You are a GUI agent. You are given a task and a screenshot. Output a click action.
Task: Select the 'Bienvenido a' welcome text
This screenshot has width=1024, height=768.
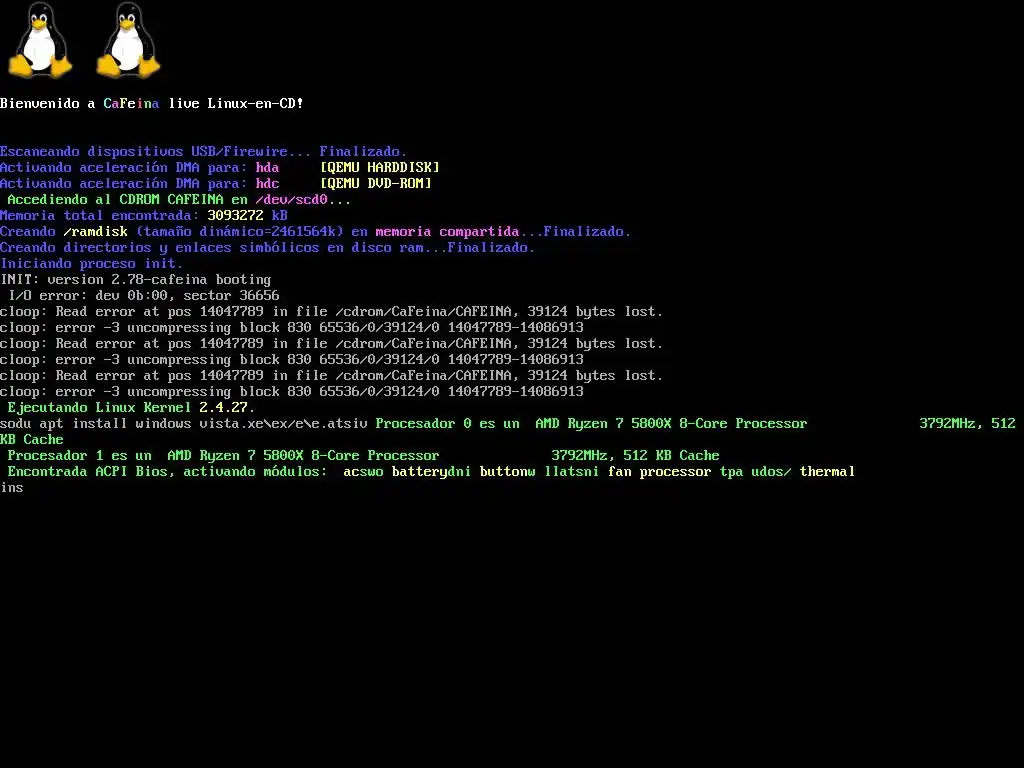point(48,103)
